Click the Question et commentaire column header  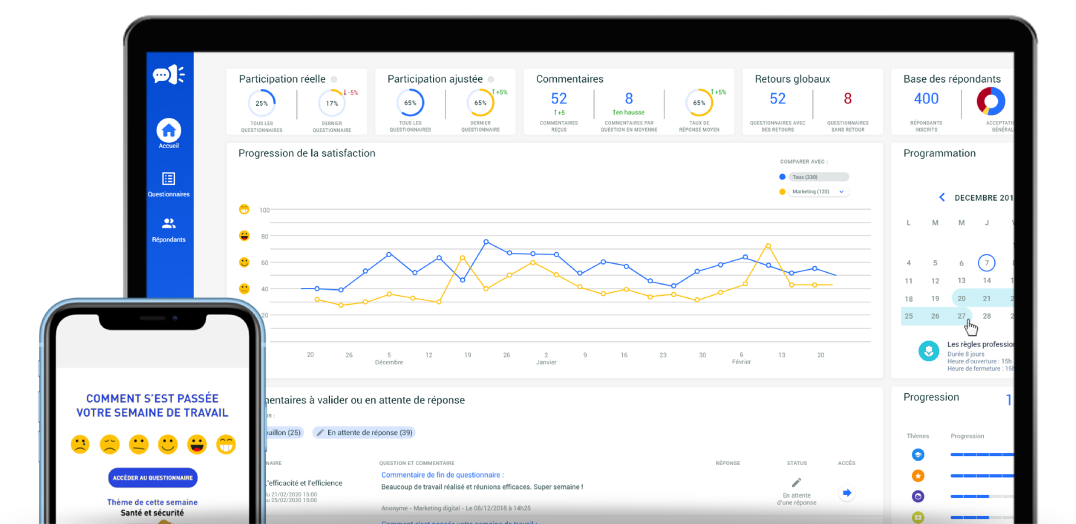(x=417, y=463)
